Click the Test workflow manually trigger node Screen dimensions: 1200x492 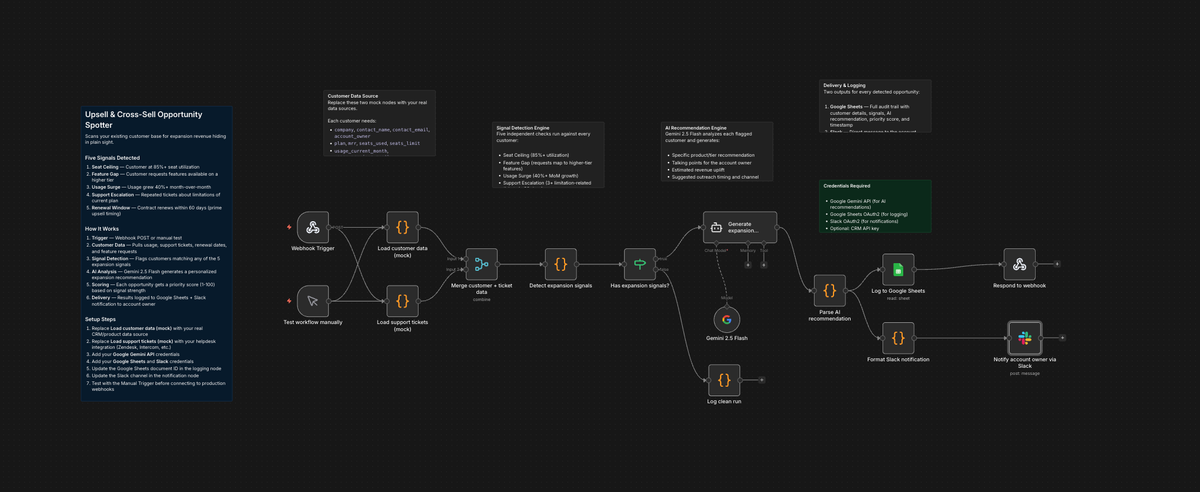(313, 300)
